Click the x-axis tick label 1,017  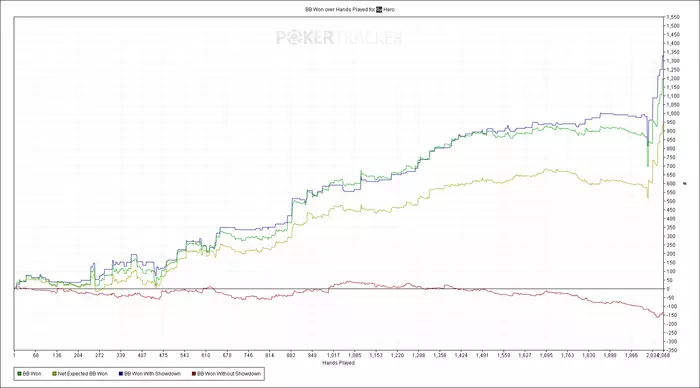(333, 355)
